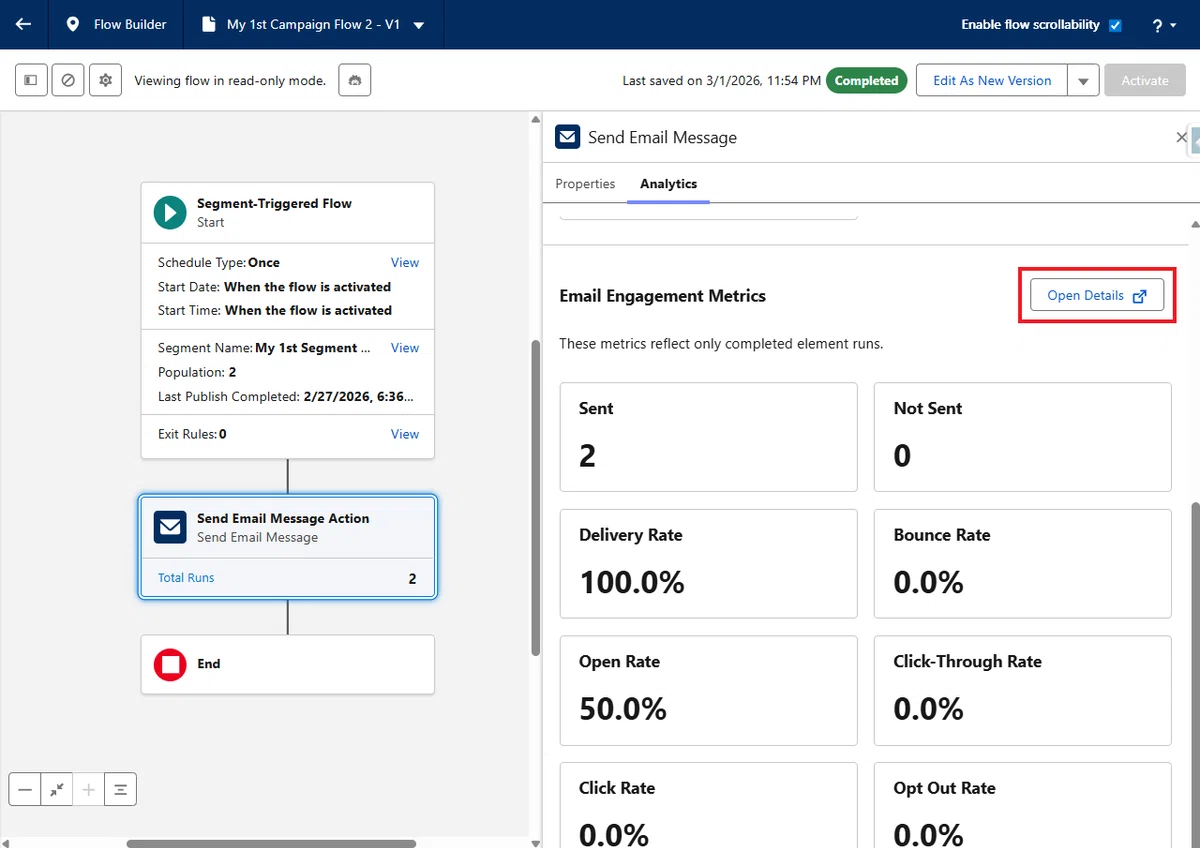1200x848 pixels.
Task: Expand Edit As New Version dropdown arrow
Action: (1083, 81)
